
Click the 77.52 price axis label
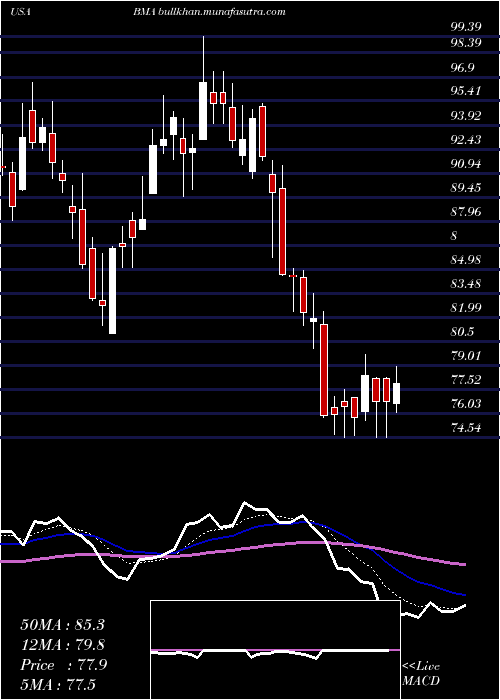coord(466,380)
